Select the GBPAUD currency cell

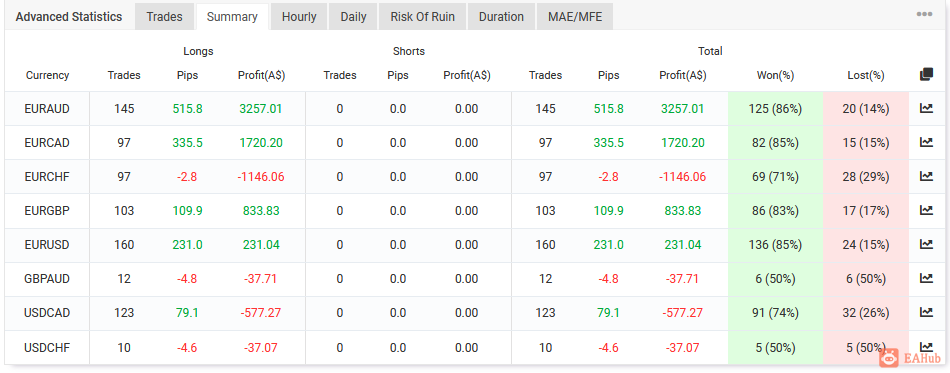pyautogui.click(x=47, y=279)
